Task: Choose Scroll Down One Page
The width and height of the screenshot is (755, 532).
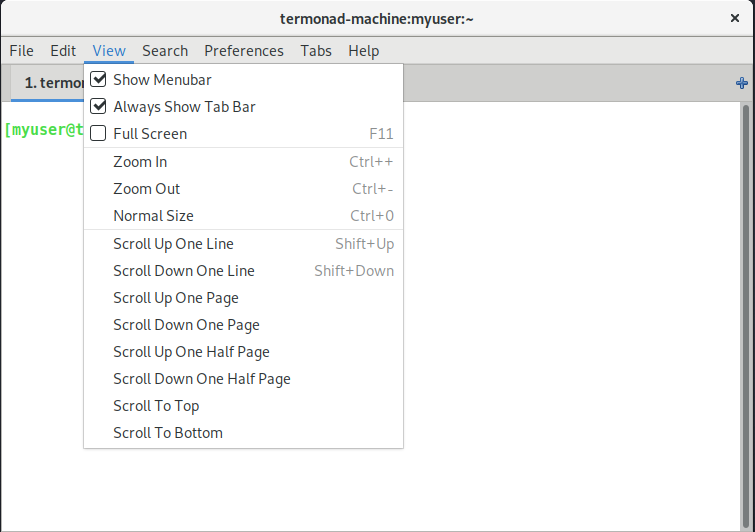Action: pos(243,324)
